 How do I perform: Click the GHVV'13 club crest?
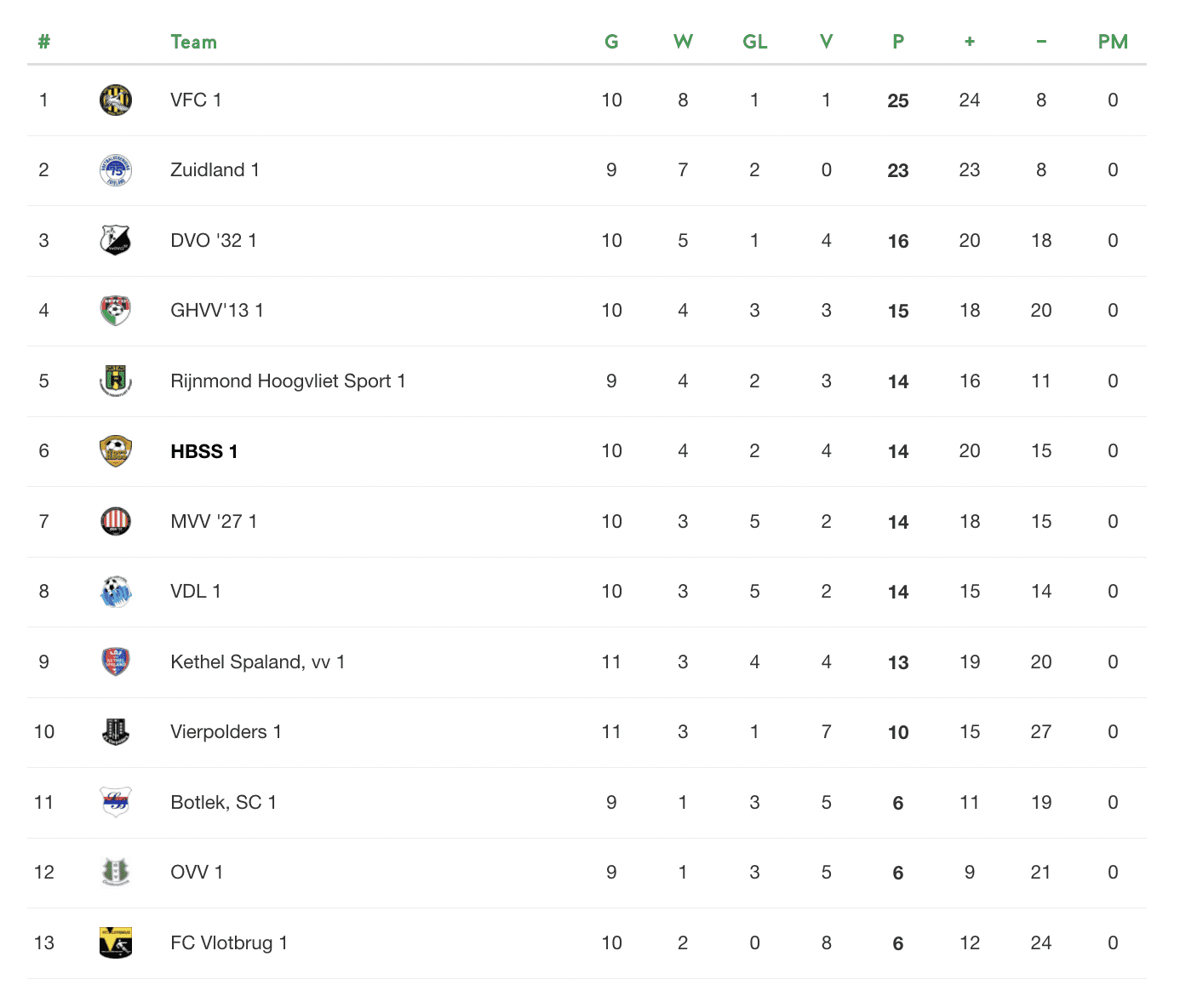(116, 311)
